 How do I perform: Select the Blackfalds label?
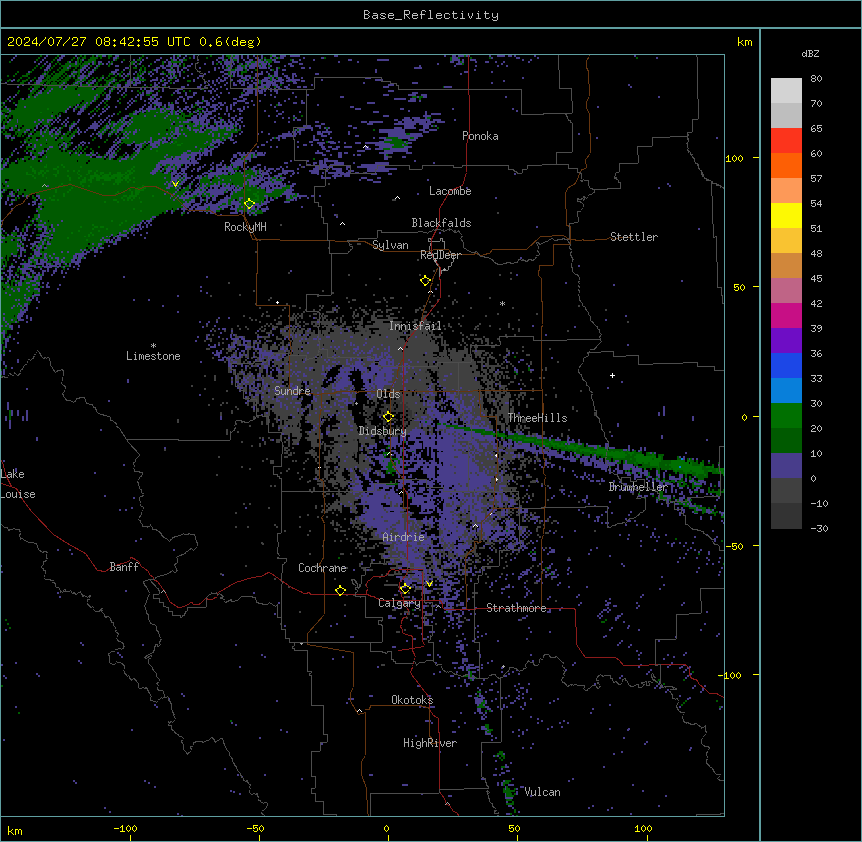(441, 223)
